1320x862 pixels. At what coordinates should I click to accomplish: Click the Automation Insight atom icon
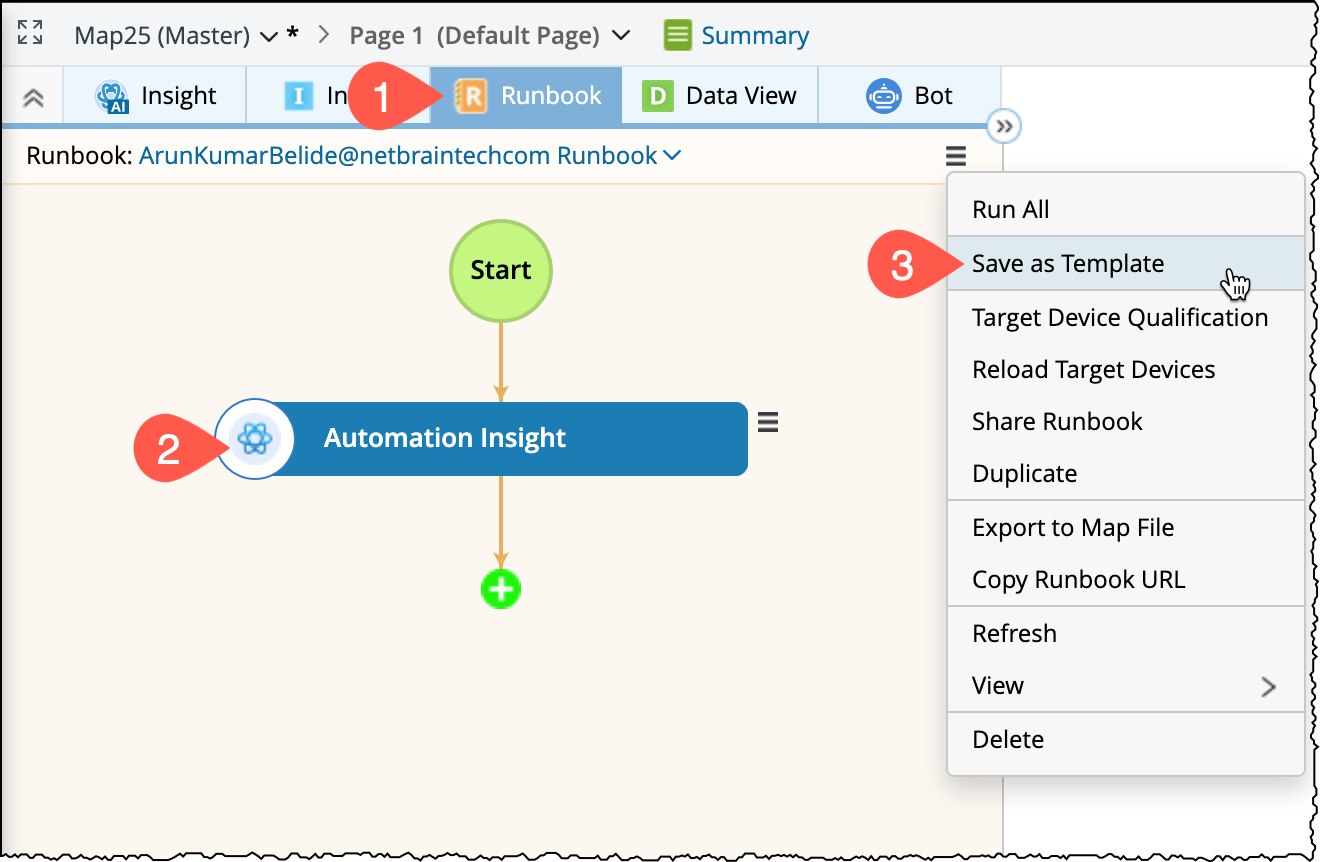(255, 439)
